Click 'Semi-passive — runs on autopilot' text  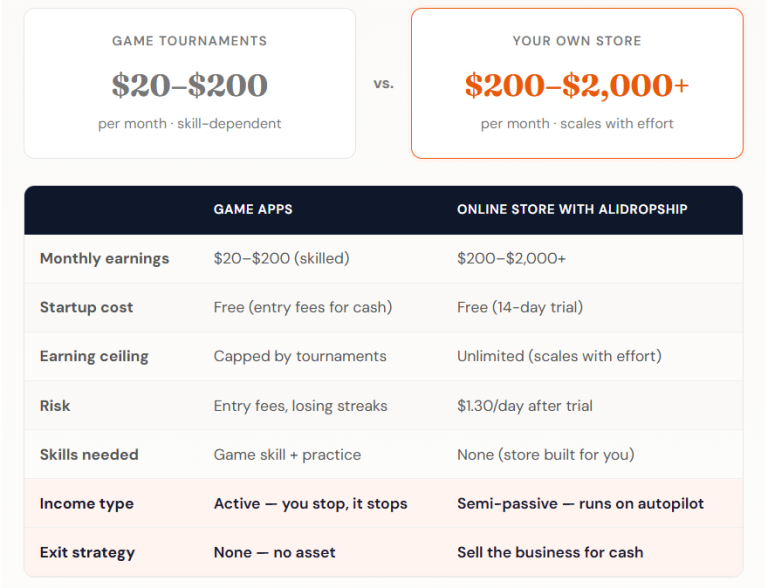click(x=580, y=503)
